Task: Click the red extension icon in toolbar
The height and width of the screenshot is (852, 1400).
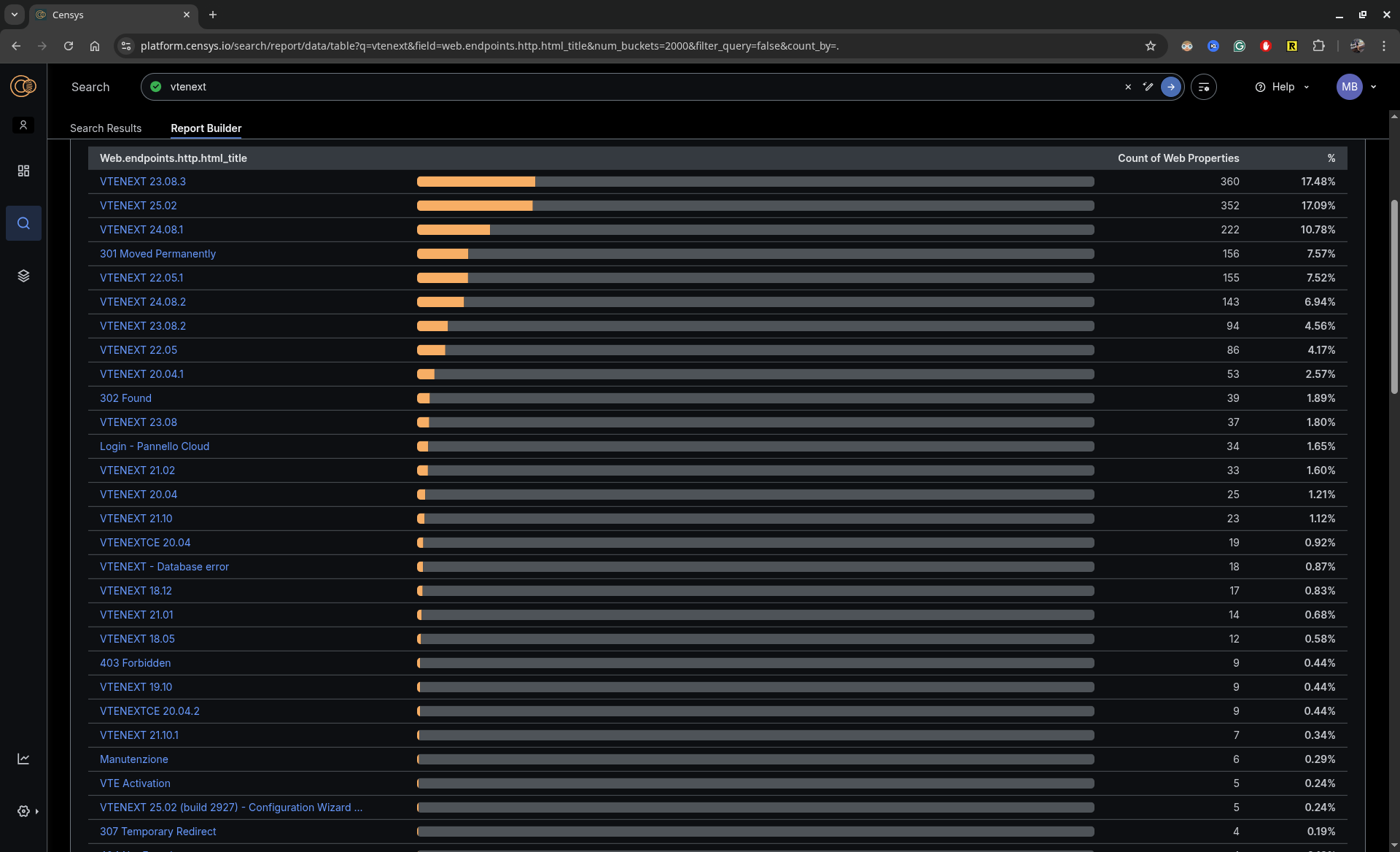Action: point(1266,46)
